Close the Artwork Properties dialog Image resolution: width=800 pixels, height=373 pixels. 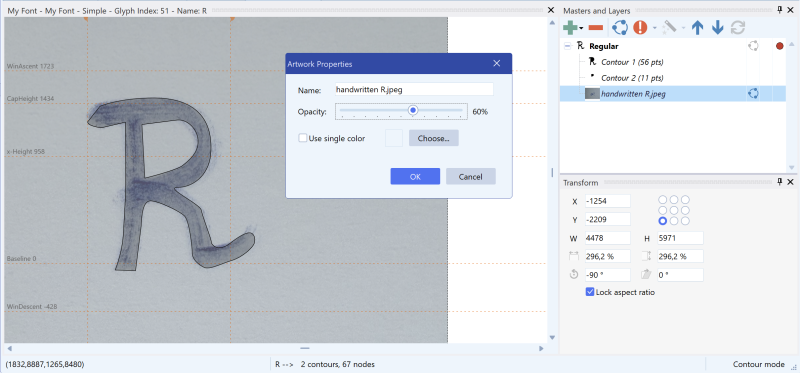496,64
